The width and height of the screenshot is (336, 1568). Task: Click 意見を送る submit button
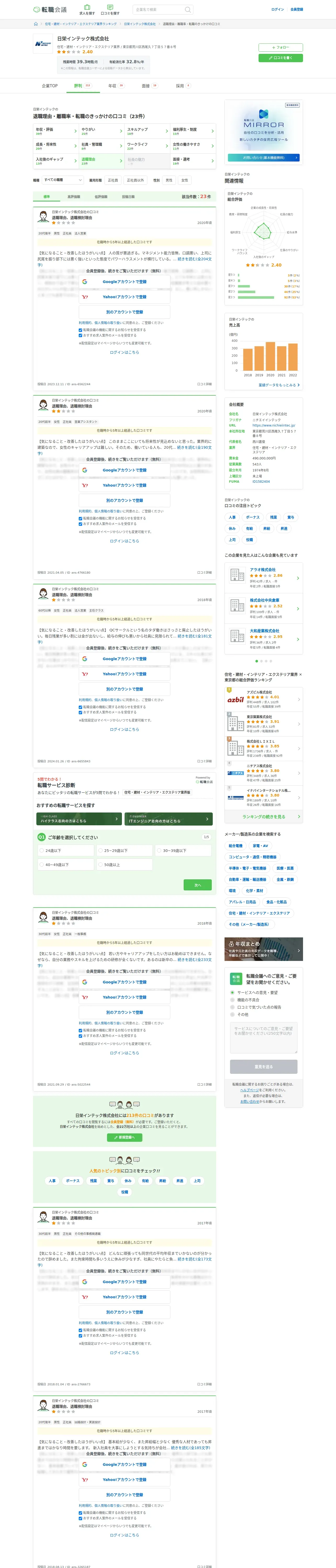coord(264,1067)
